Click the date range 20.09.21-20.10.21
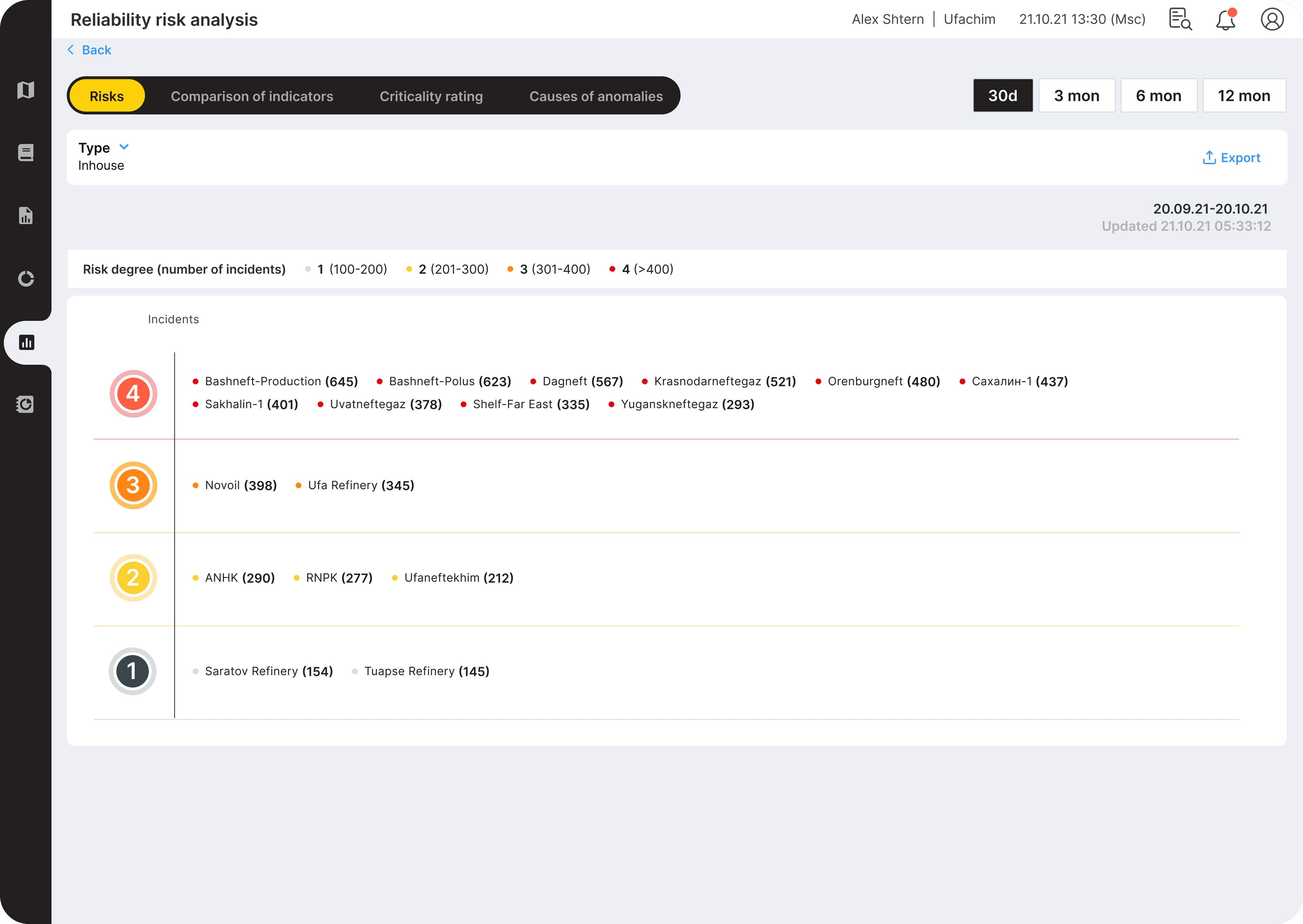 point(1210,209)
